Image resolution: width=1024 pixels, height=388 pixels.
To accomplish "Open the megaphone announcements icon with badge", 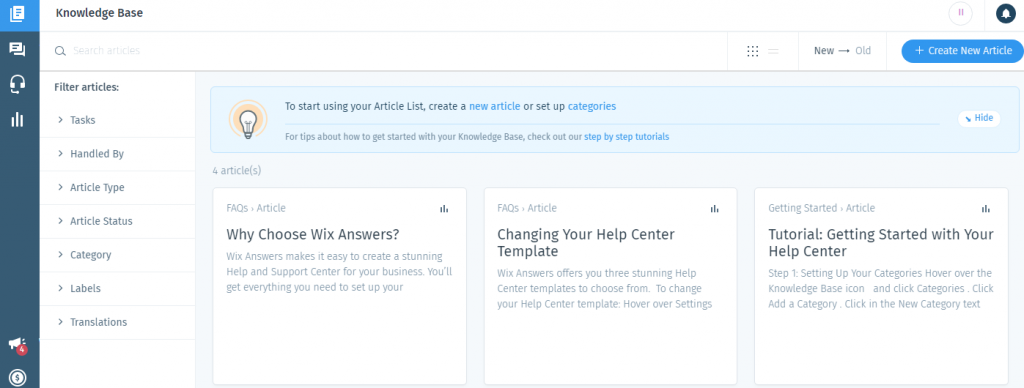I will pyautogui.click(x=18, y=346).
